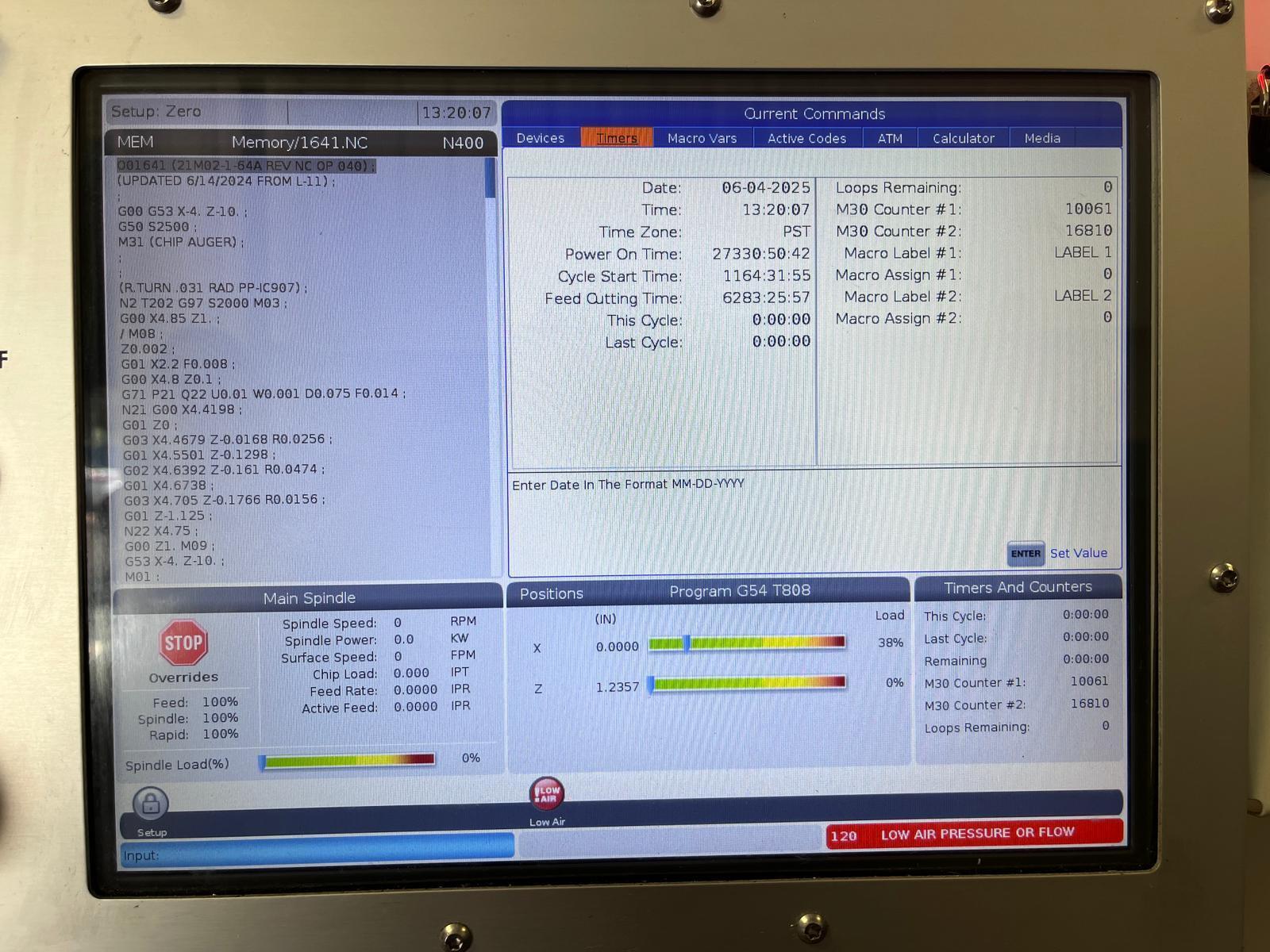Click the program line N21 G00 X4.4198

point(182,409)
